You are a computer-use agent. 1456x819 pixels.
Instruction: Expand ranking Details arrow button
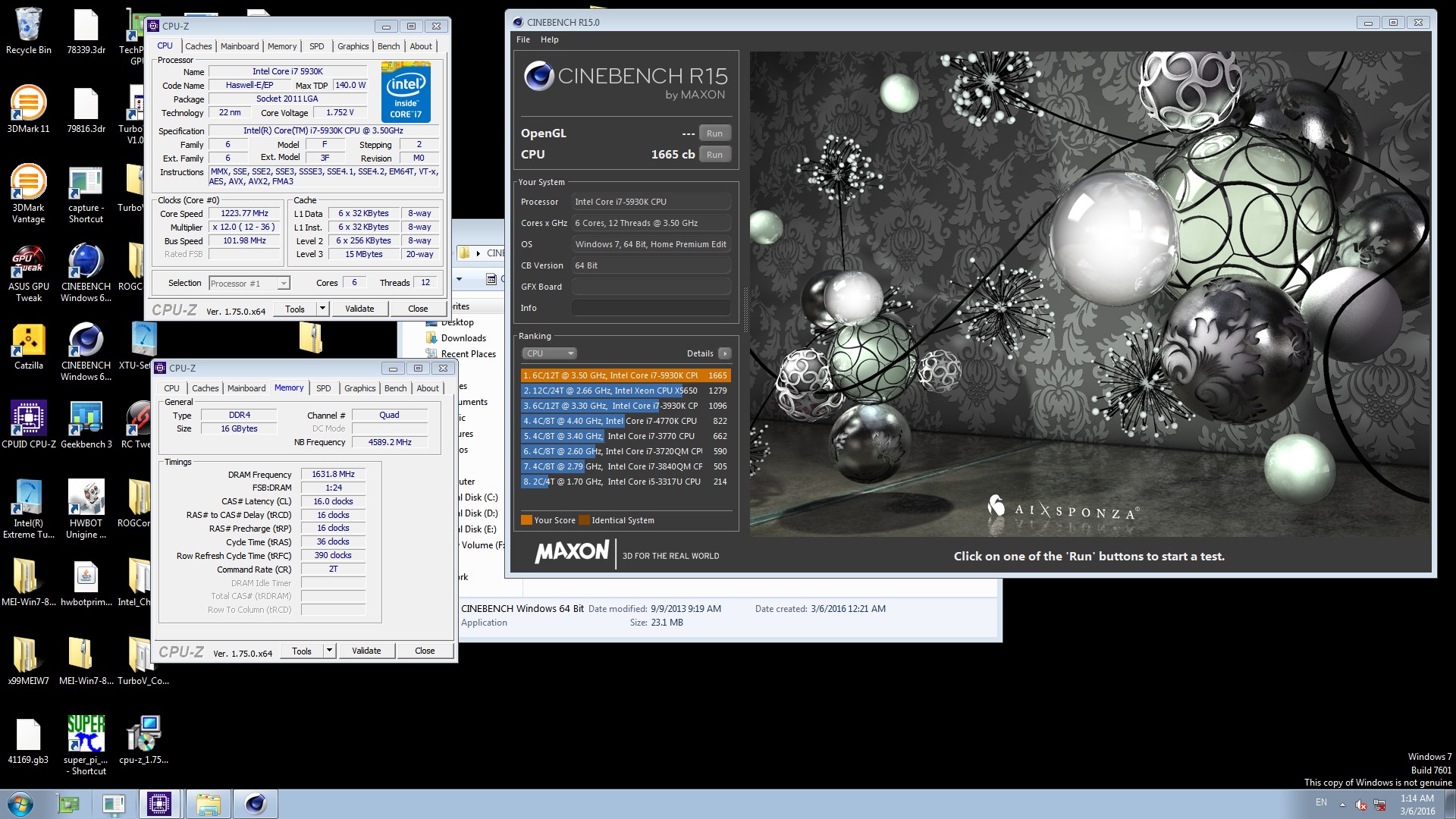tap(725, 353)
